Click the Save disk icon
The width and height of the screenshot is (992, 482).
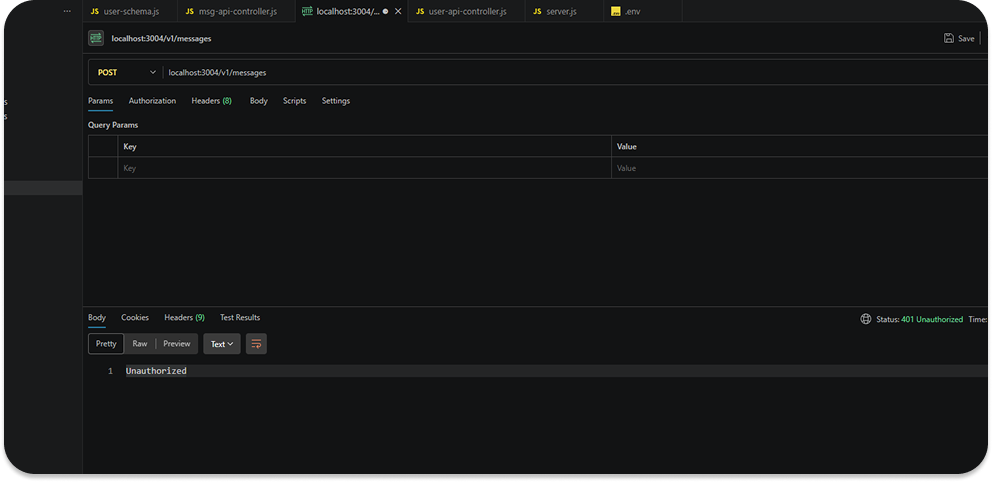pyautogui.click(x=948, y=38)
